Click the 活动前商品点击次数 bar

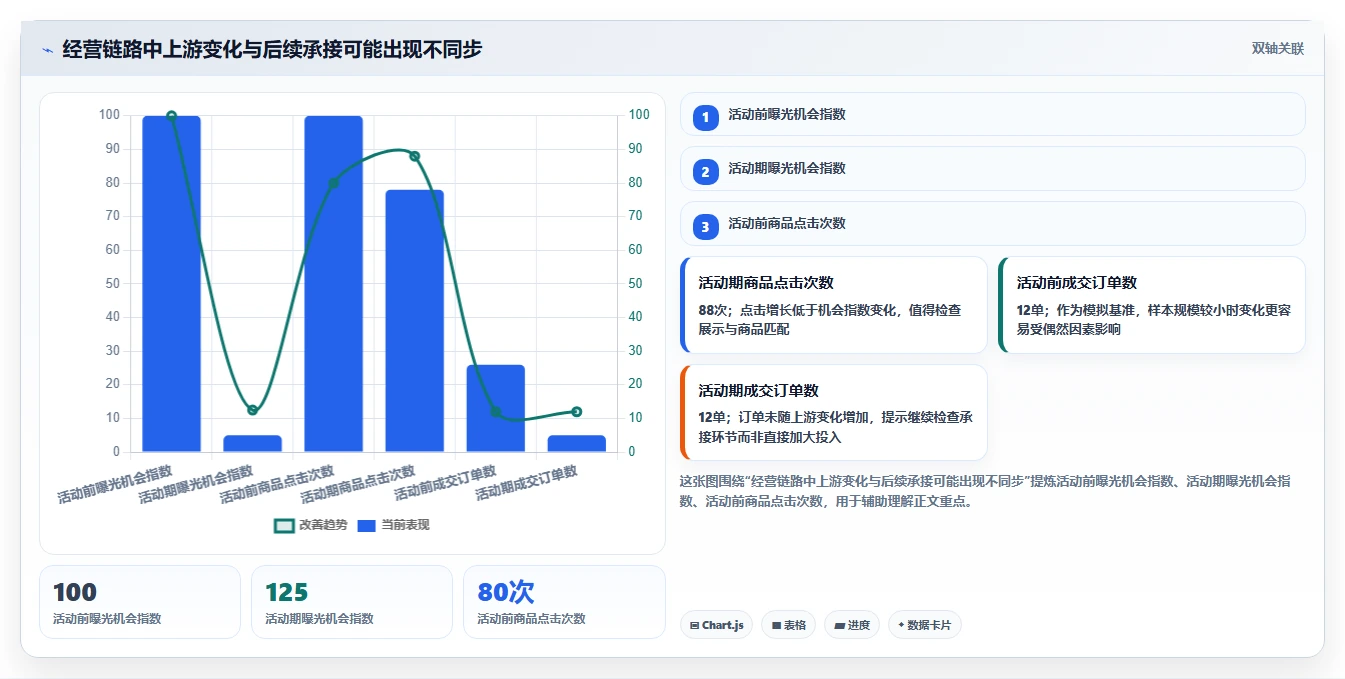coord(333,284)
